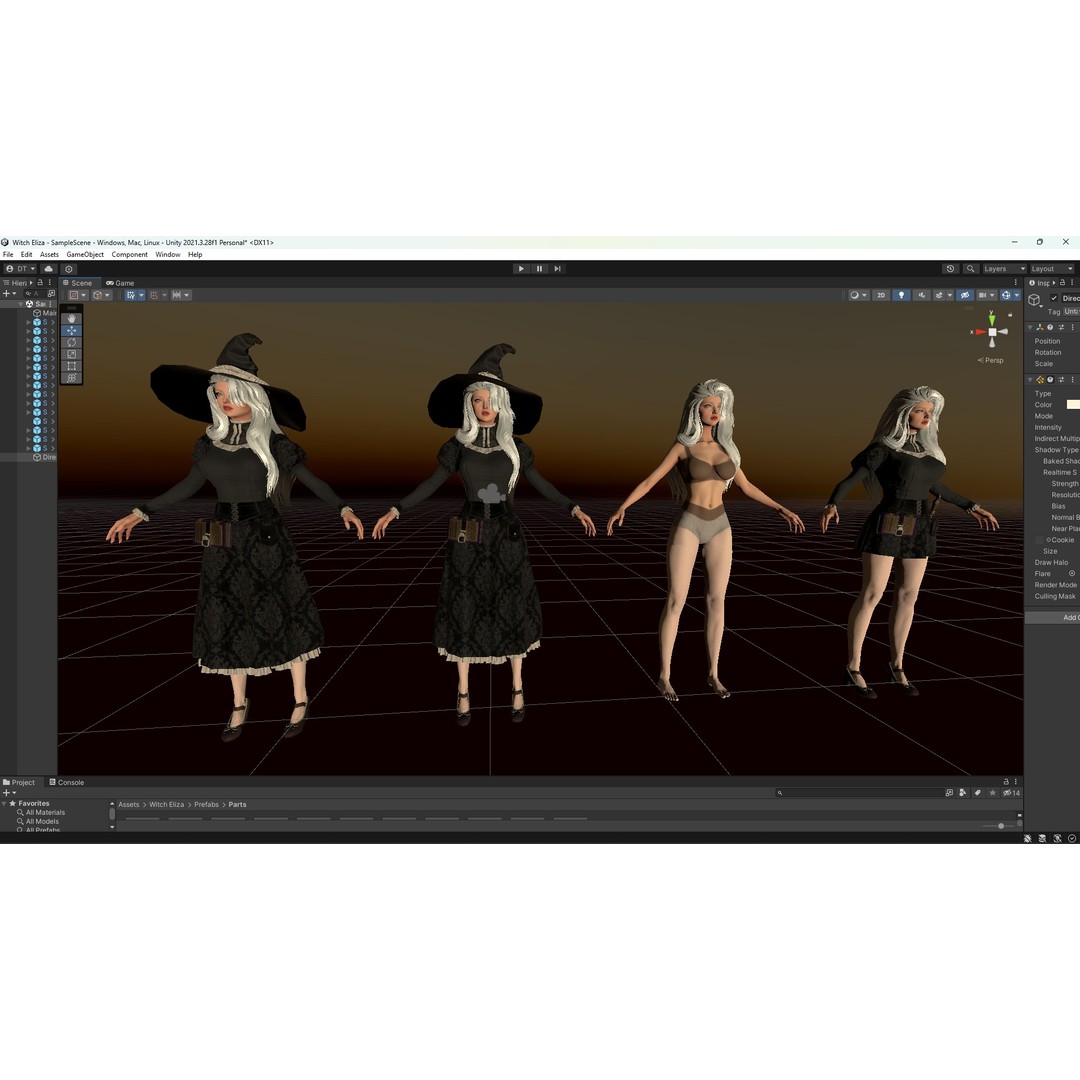Toggle 2D view mode

point(881,295)
